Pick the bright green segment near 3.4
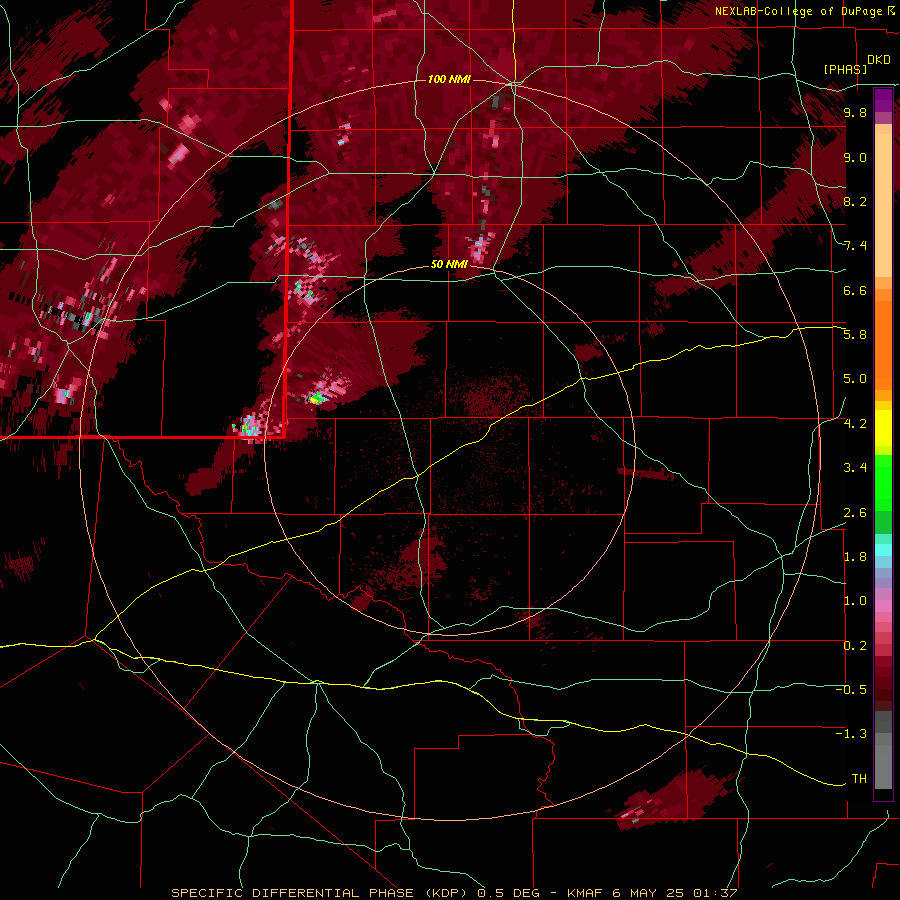This screenshot has height=900, width=900. point(883,482)
